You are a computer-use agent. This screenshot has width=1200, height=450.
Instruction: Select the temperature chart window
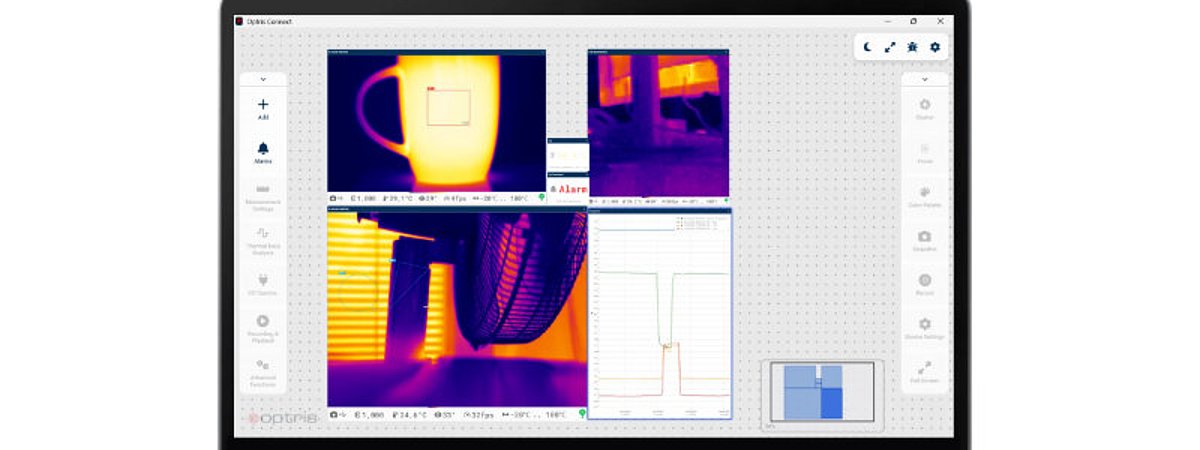(659, 313)
